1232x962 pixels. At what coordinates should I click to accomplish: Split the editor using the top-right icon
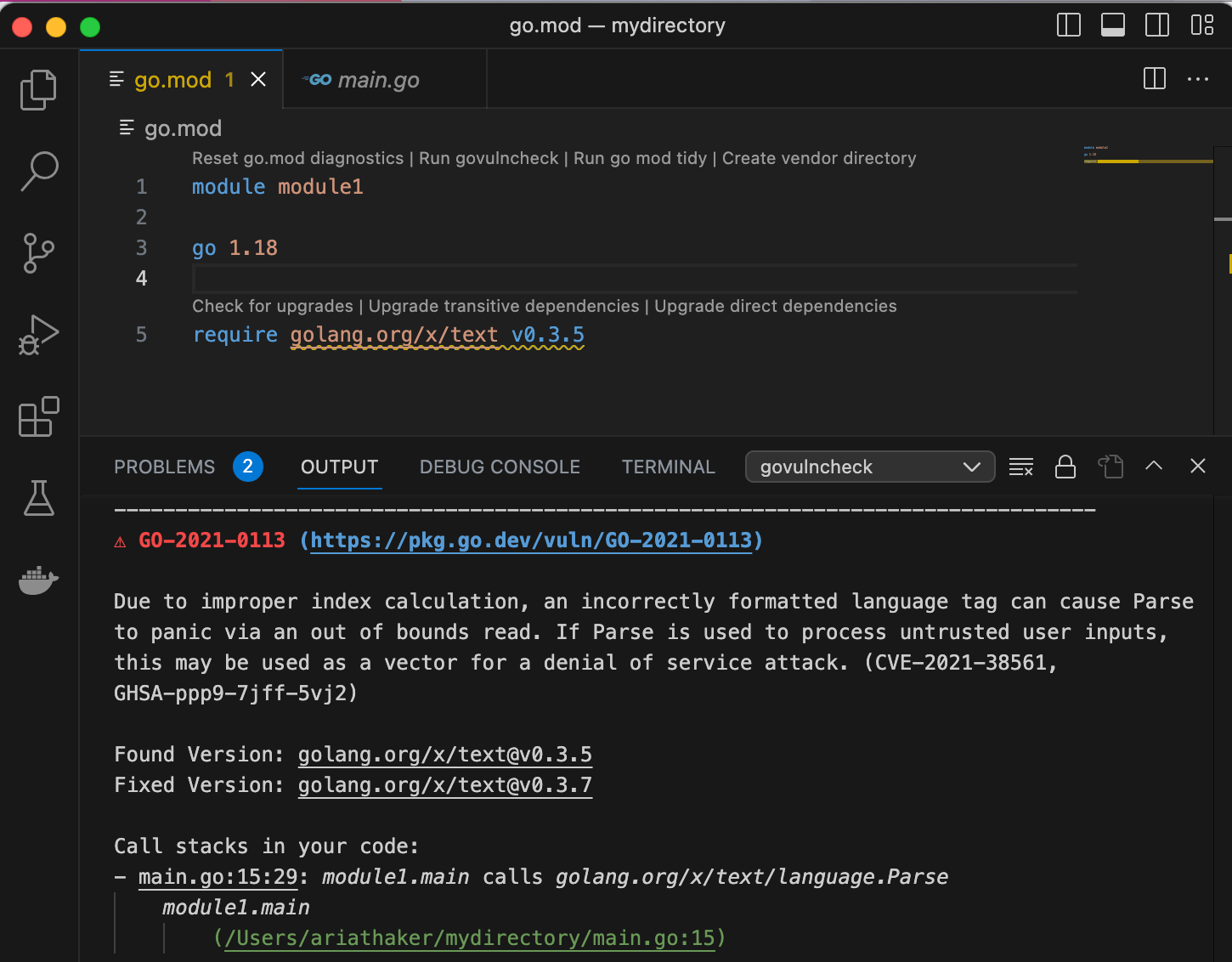[1154, 79]
